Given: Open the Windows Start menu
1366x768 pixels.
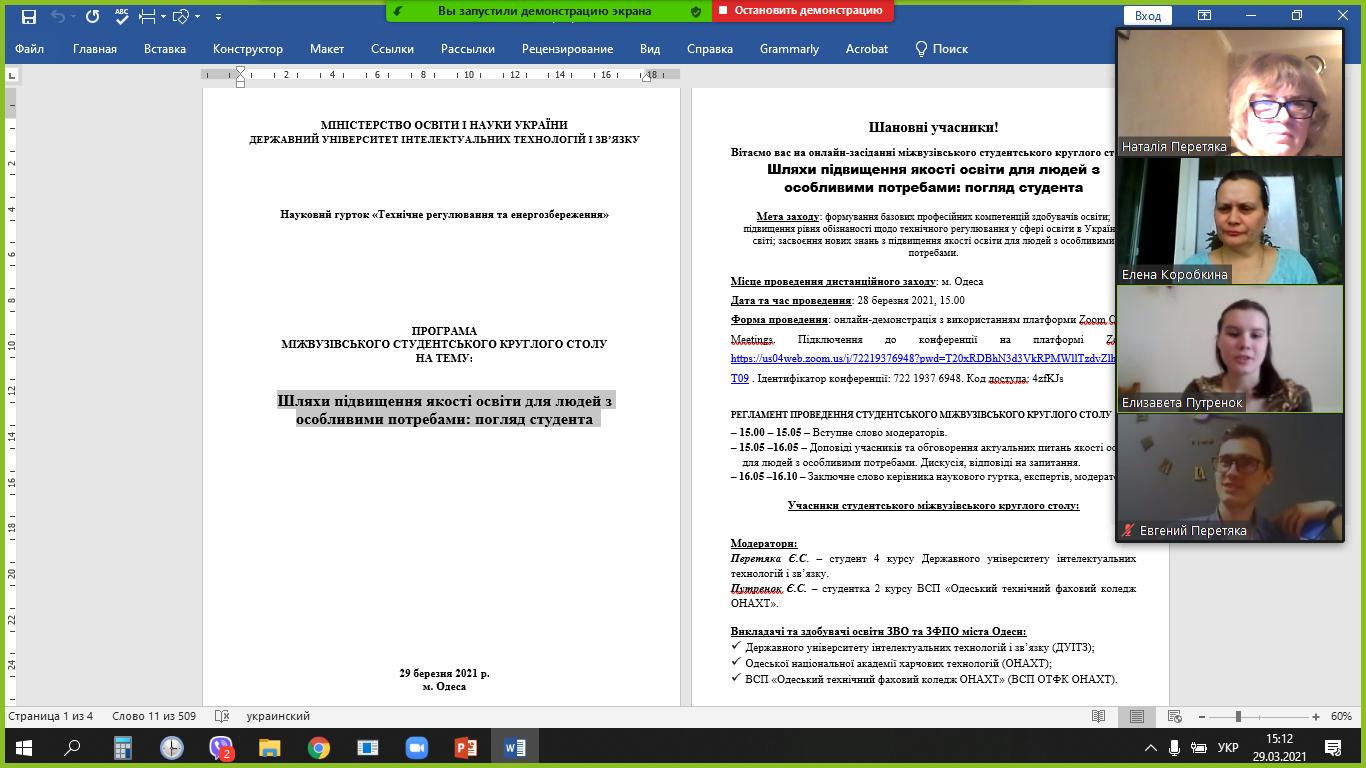Looking at the screenshot, I should 24,748.
